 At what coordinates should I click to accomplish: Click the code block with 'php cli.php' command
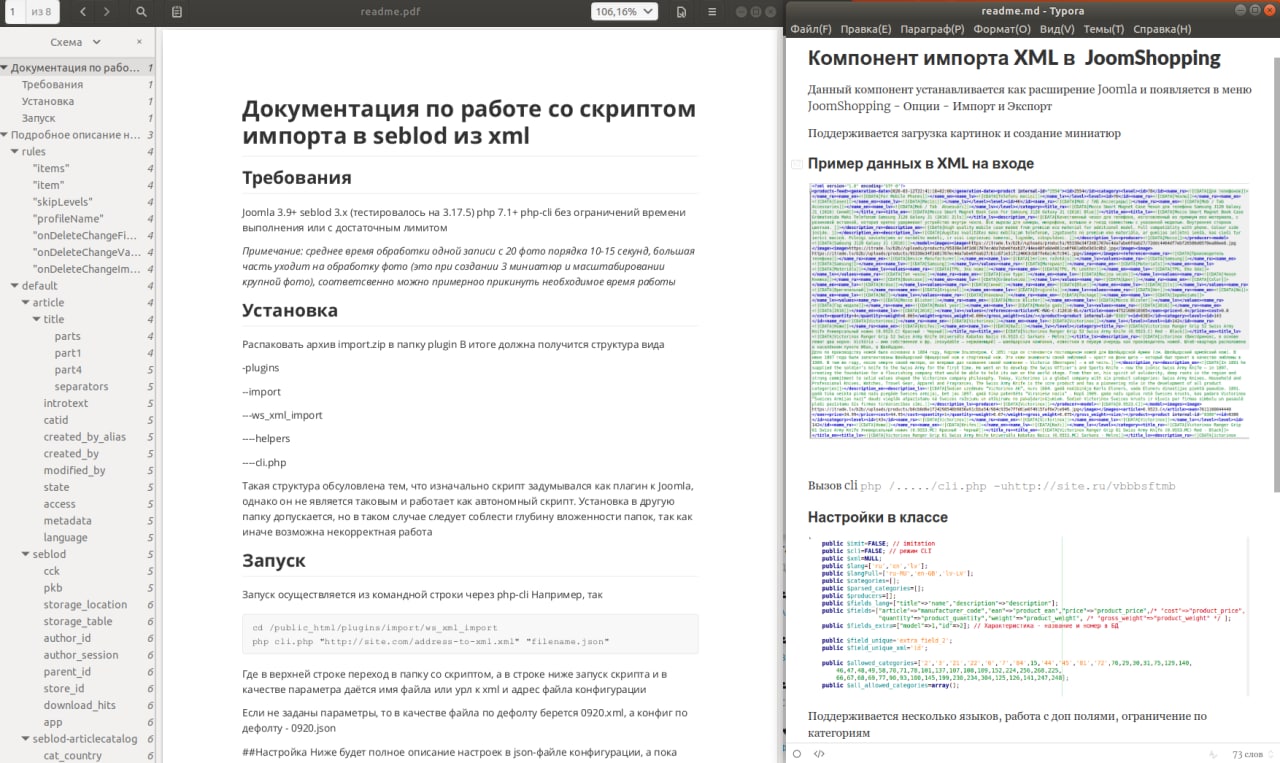pyautogui.click(x=470, y=634)
